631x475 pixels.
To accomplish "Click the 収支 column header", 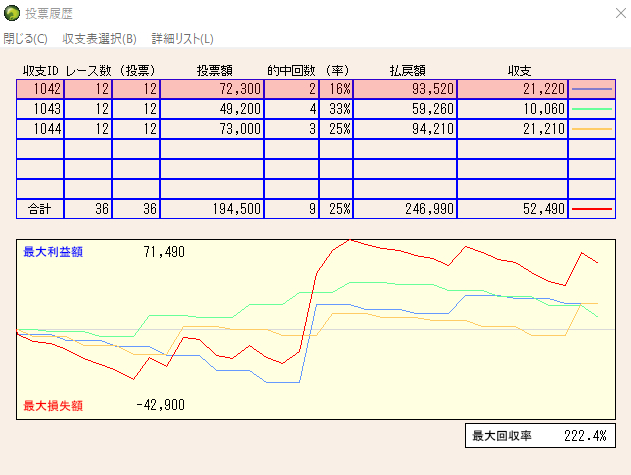I will pos(520,71).
